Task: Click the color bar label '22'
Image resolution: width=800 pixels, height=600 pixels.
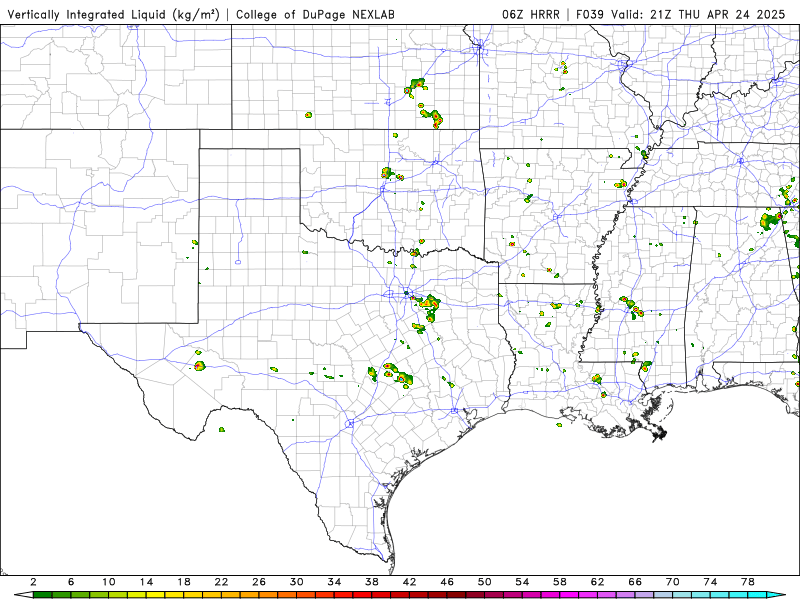Action: pos(221,582)
